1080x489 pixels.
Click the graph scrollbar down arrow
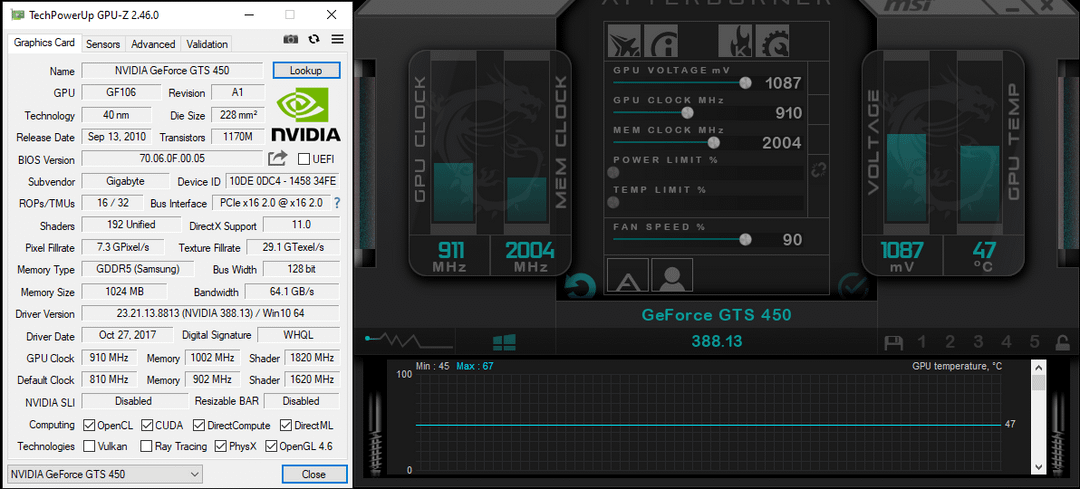[x=1038, y=466]
